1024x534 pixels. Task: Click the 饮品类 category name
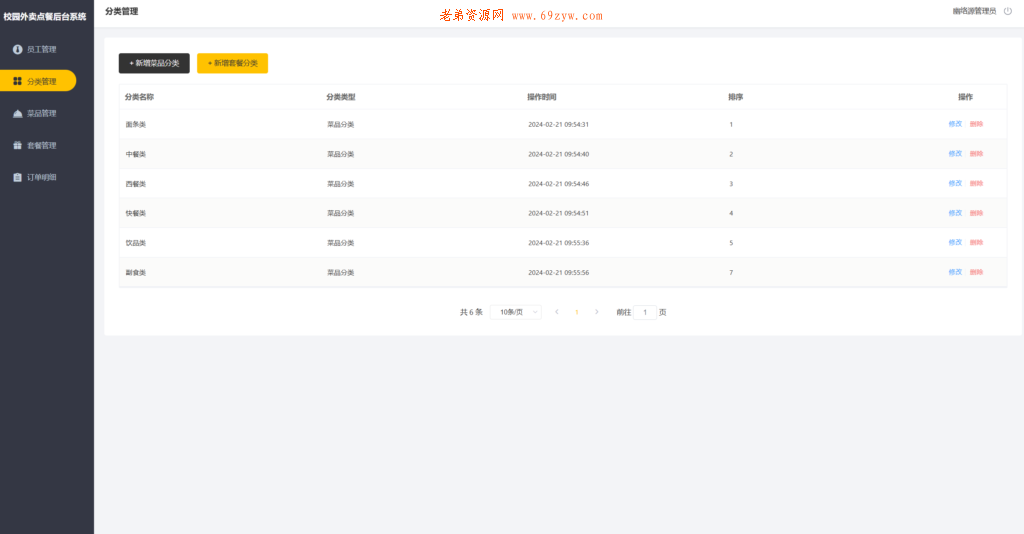point(136,243)
